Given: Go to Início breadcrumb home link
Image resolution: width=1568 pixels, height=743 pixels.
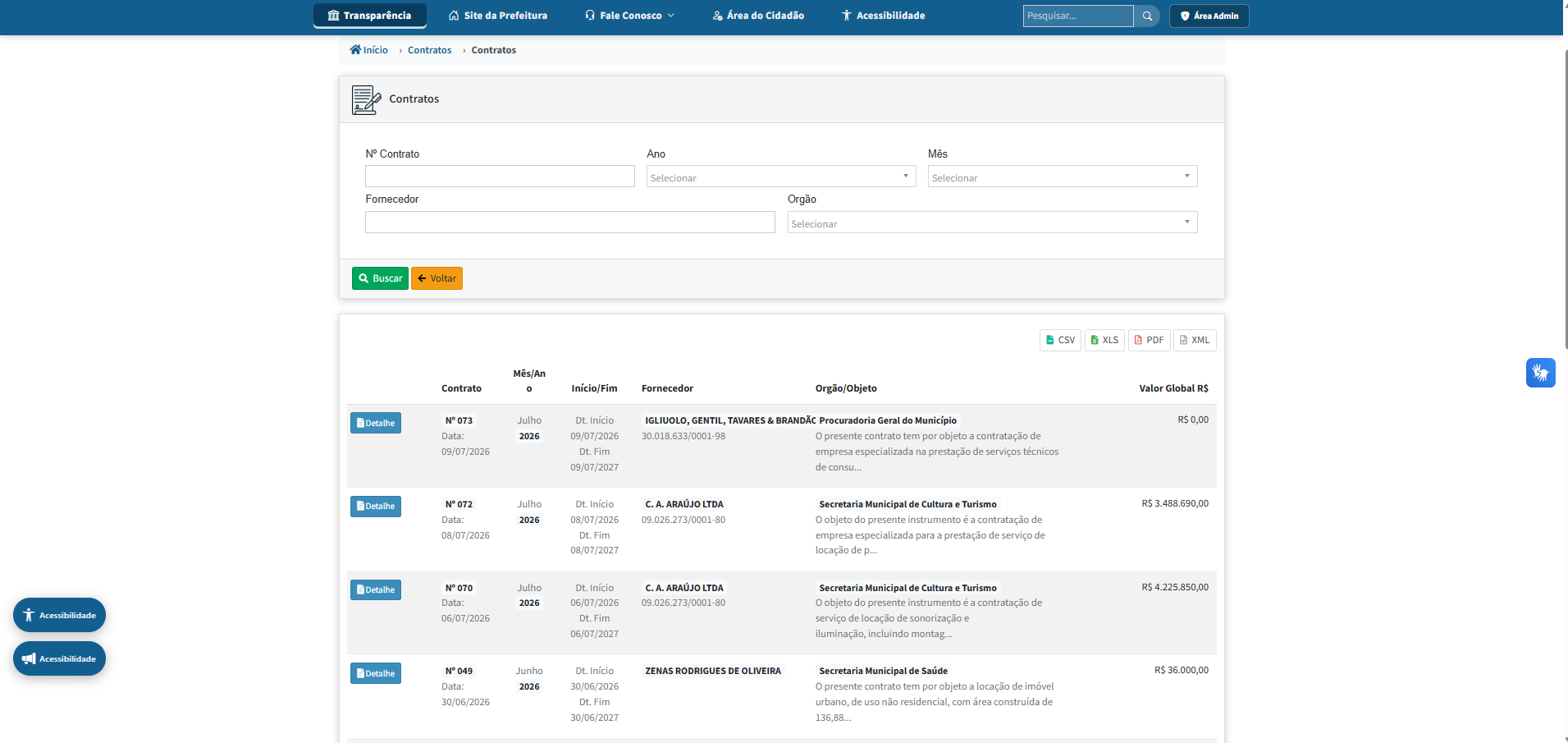Looking at the screenshot, I should pos(369,50).
